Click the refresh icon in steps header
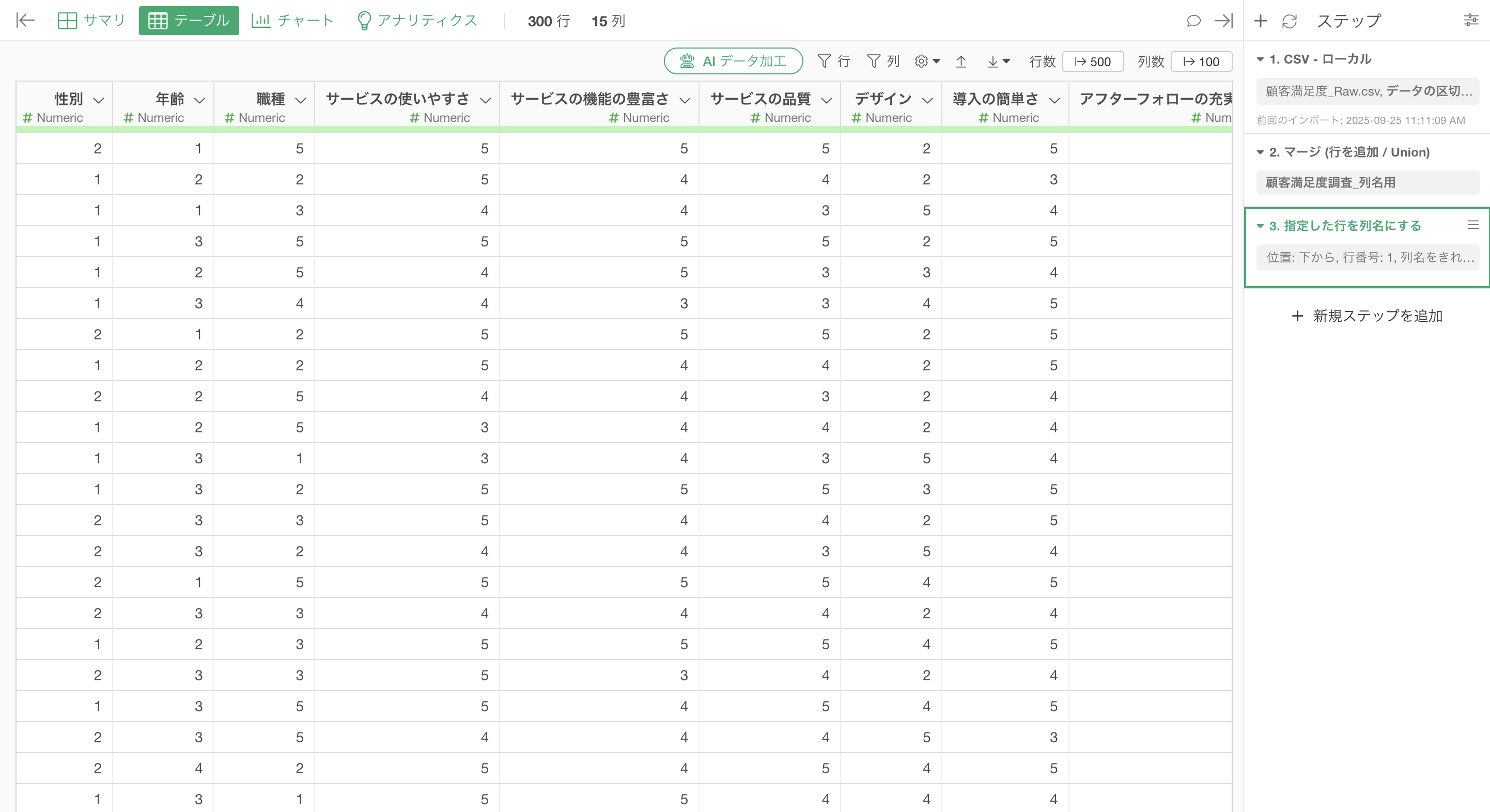 1290,21
